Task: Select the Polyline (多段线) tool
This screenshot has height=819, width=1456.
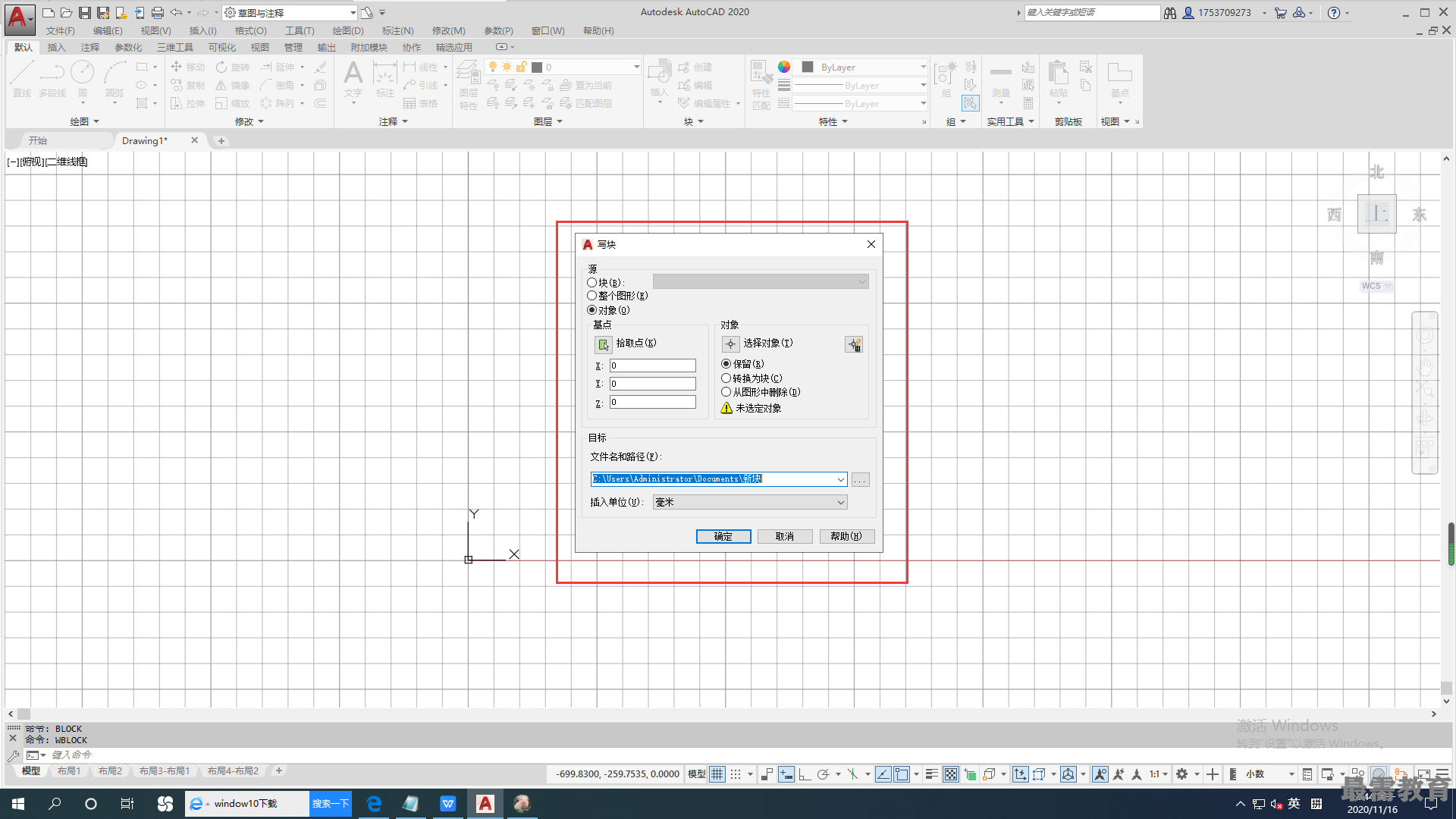Action: tap(52, 79)
